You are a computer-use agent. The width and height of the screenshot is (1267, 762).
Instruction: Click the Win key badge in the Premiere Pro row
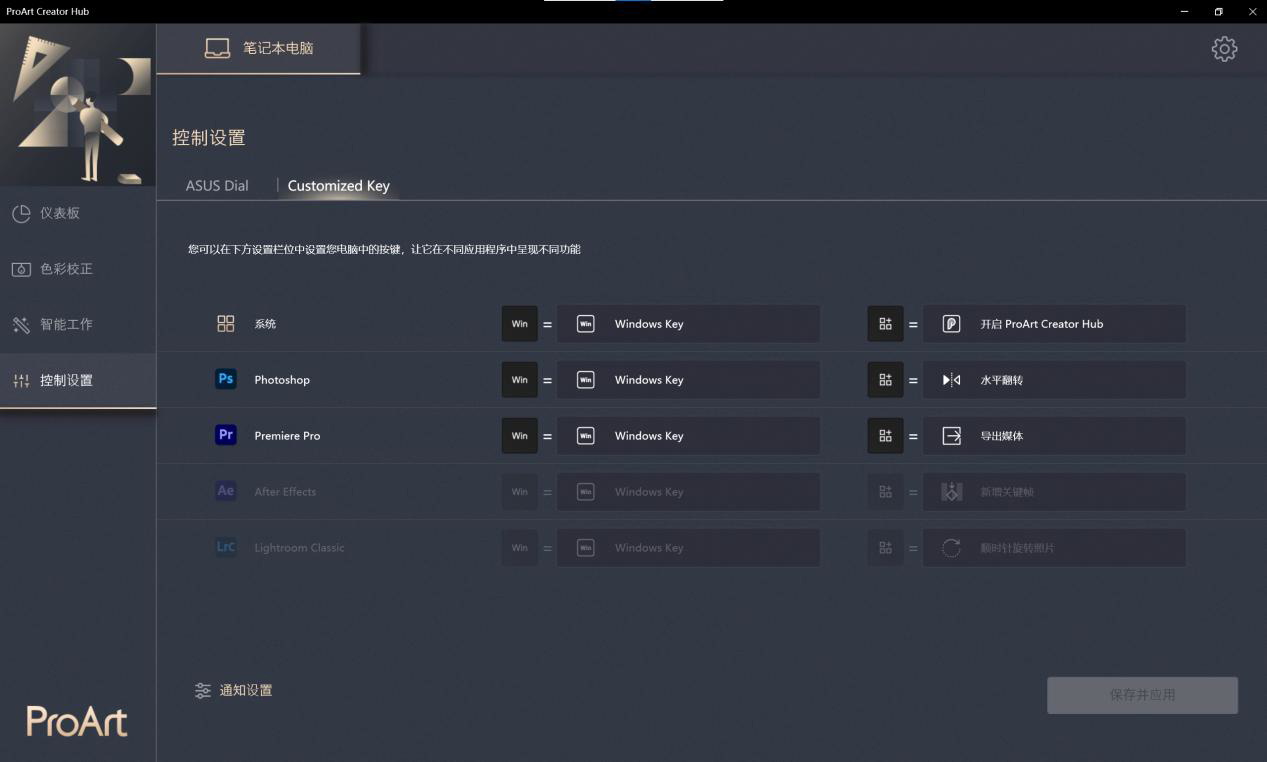519,436
